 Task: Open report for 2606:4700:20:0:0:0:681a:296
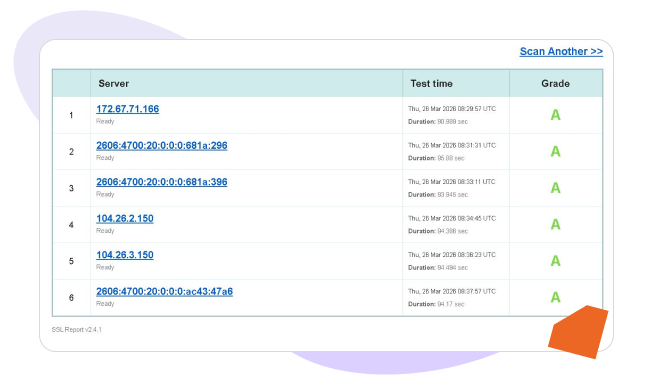[162, 146]
